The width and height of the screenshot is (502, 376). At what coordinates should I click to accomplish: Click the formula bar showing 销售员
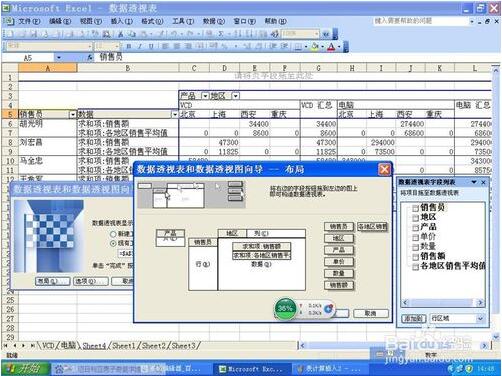[296, 57]
